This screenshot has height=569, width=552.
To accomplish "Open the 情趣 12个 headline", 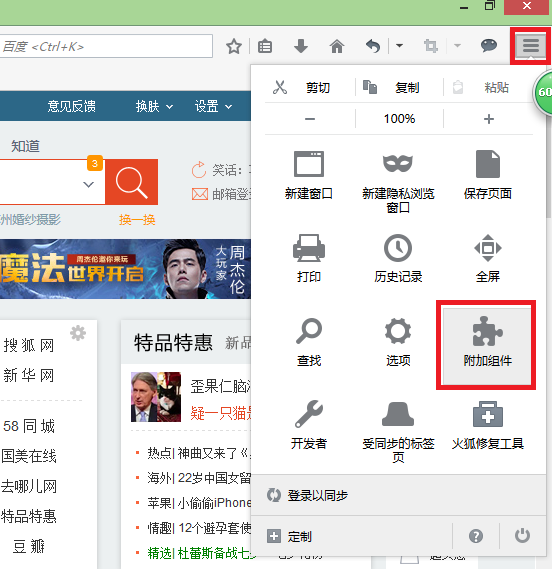I will point(199,528).
